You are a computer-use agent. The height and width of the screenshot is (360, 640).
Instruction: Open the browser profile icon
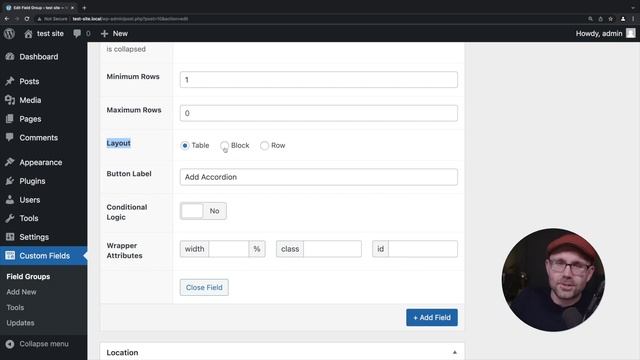(x=623, y=19)
